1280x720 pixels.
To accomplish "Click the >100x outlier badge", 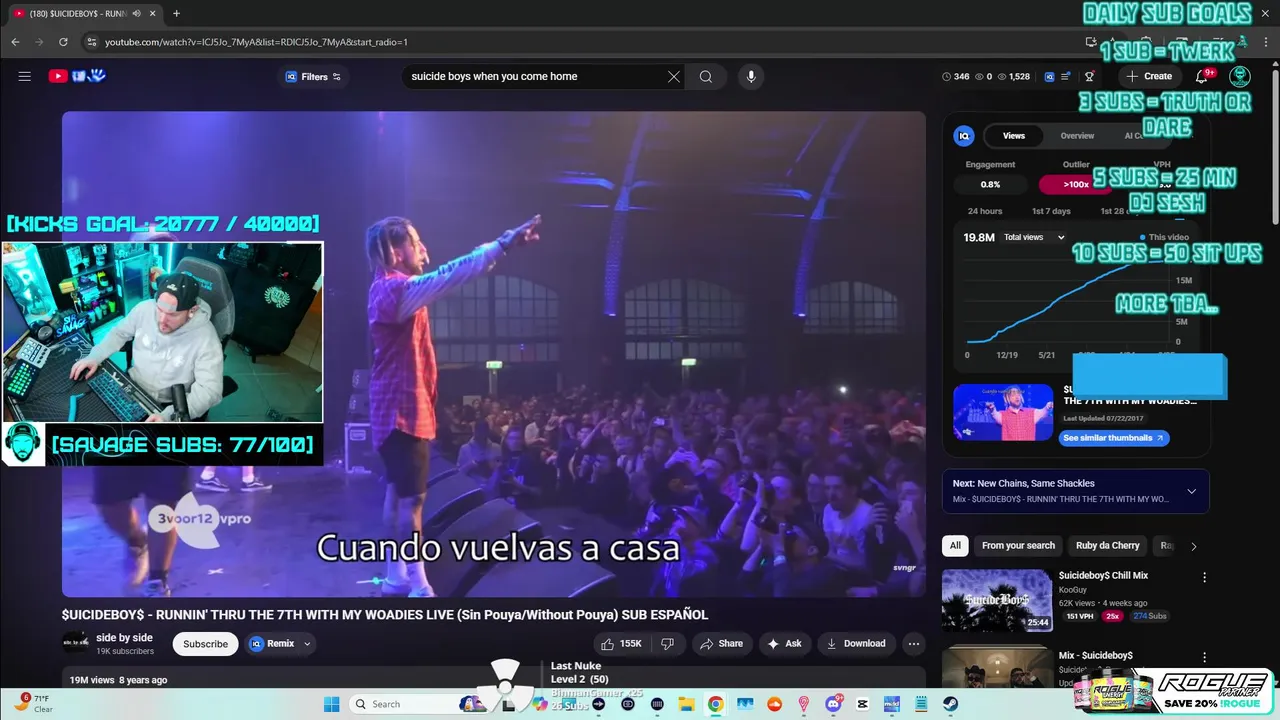I will pyautogui.click(x=1076, y=184).
